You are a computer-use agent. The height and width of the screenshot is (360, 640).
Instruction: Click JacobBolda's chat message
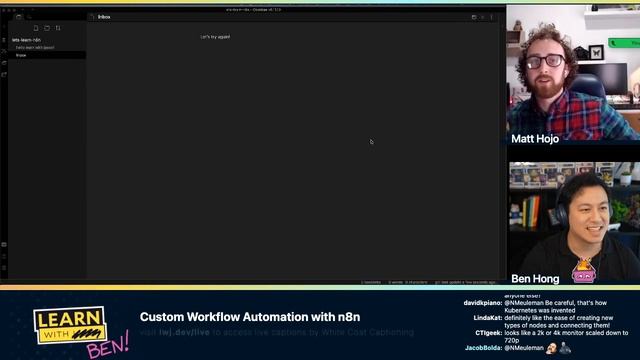click(518, 348)
